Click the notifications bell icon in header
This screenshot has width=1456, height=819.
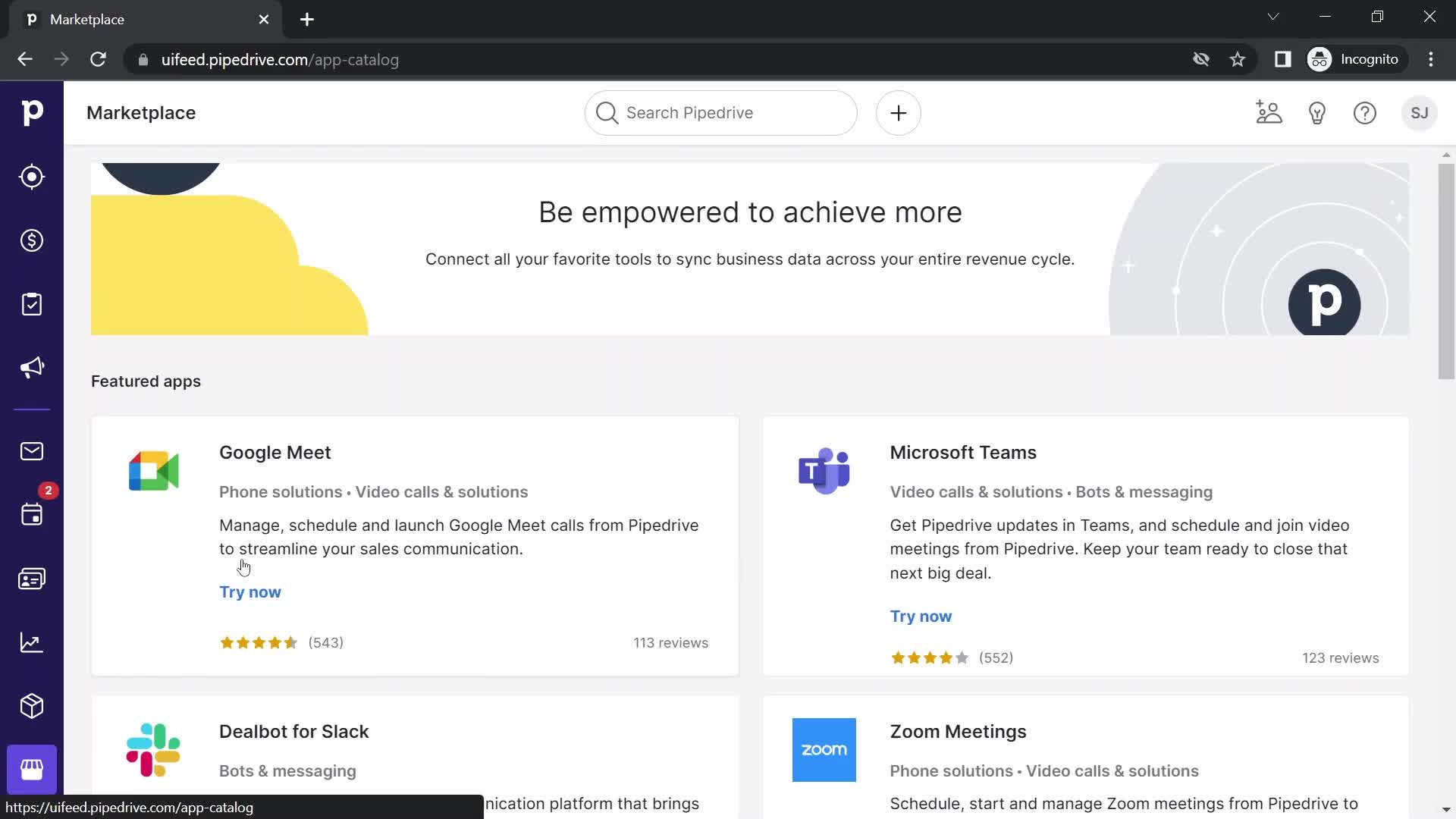[1318, 113]
